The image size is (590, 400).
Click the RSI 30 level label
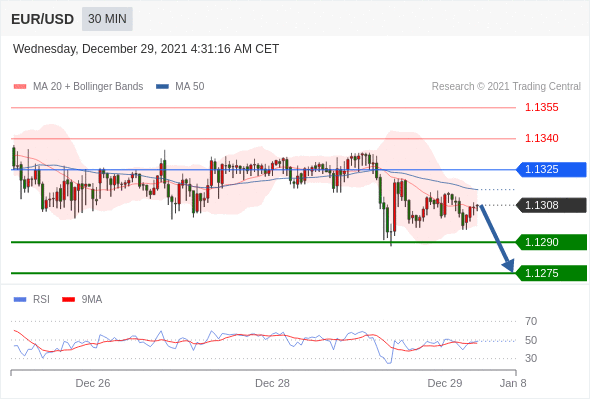[531, 358]
